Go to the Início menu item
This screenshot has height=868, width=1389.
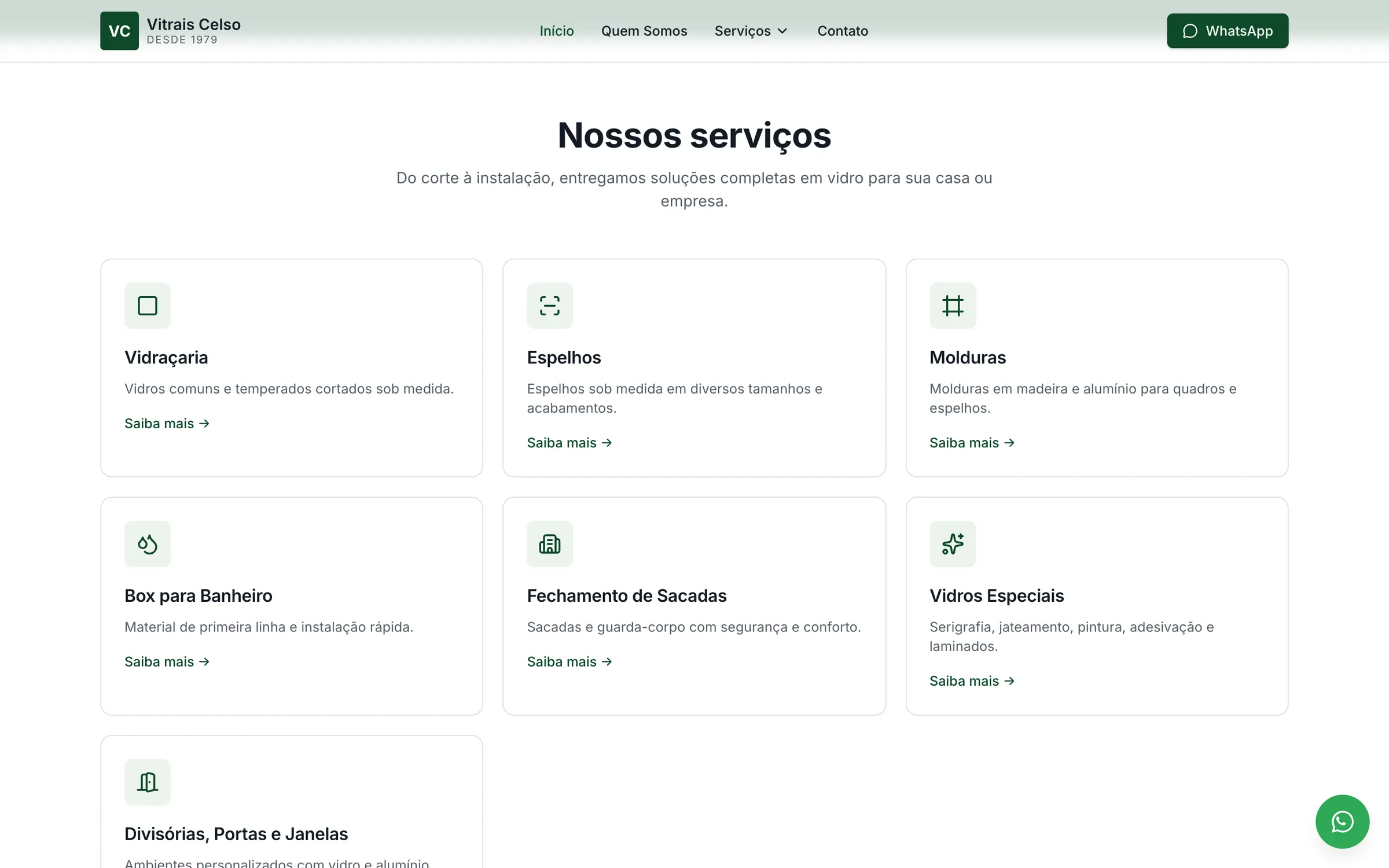coord(557,31)
